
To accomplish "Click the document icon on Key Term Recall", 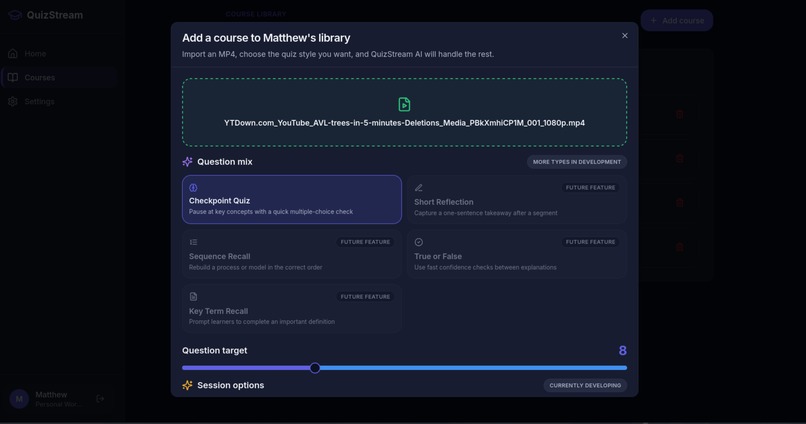I will pyautogui.click(x=193, y=297).
